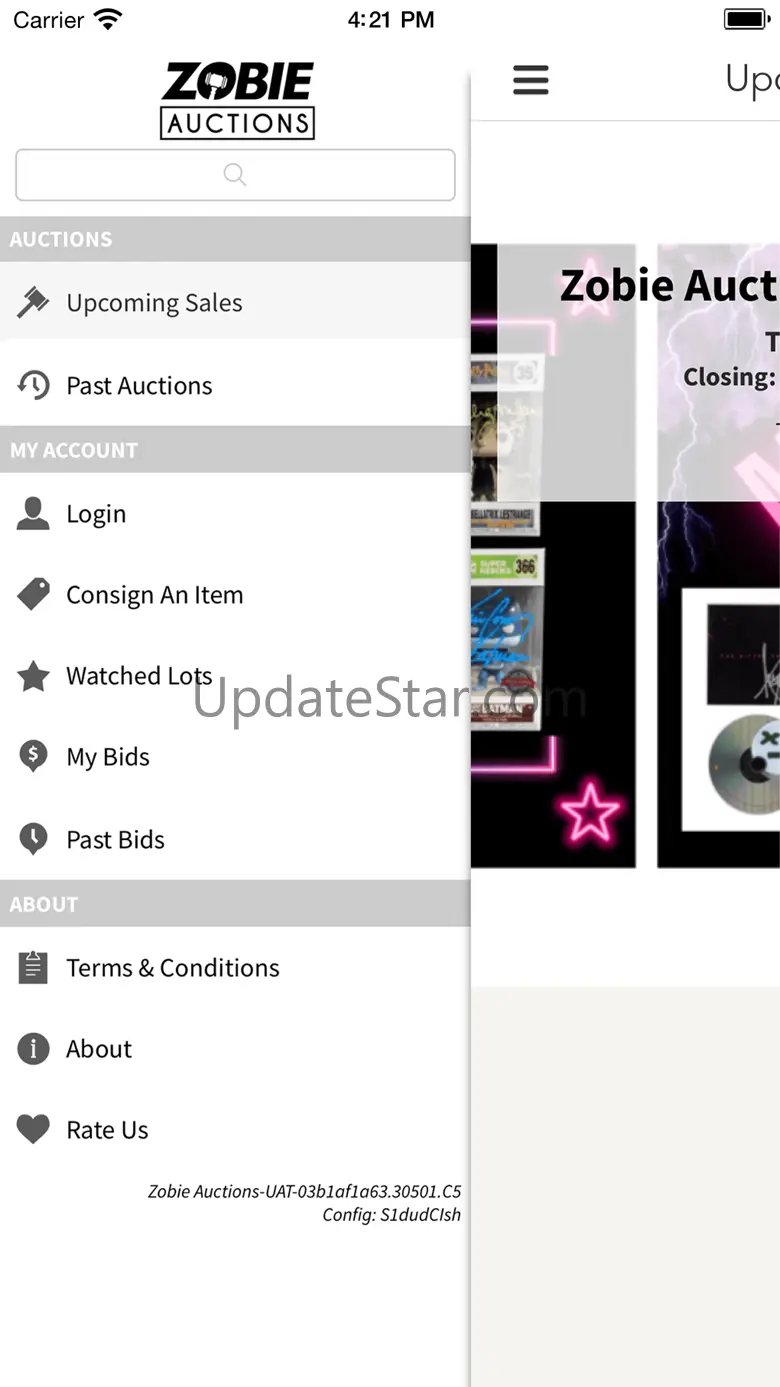Tap the Rate Us link
Viewport: 780px width, 1387px height.
pos(235,1130)
